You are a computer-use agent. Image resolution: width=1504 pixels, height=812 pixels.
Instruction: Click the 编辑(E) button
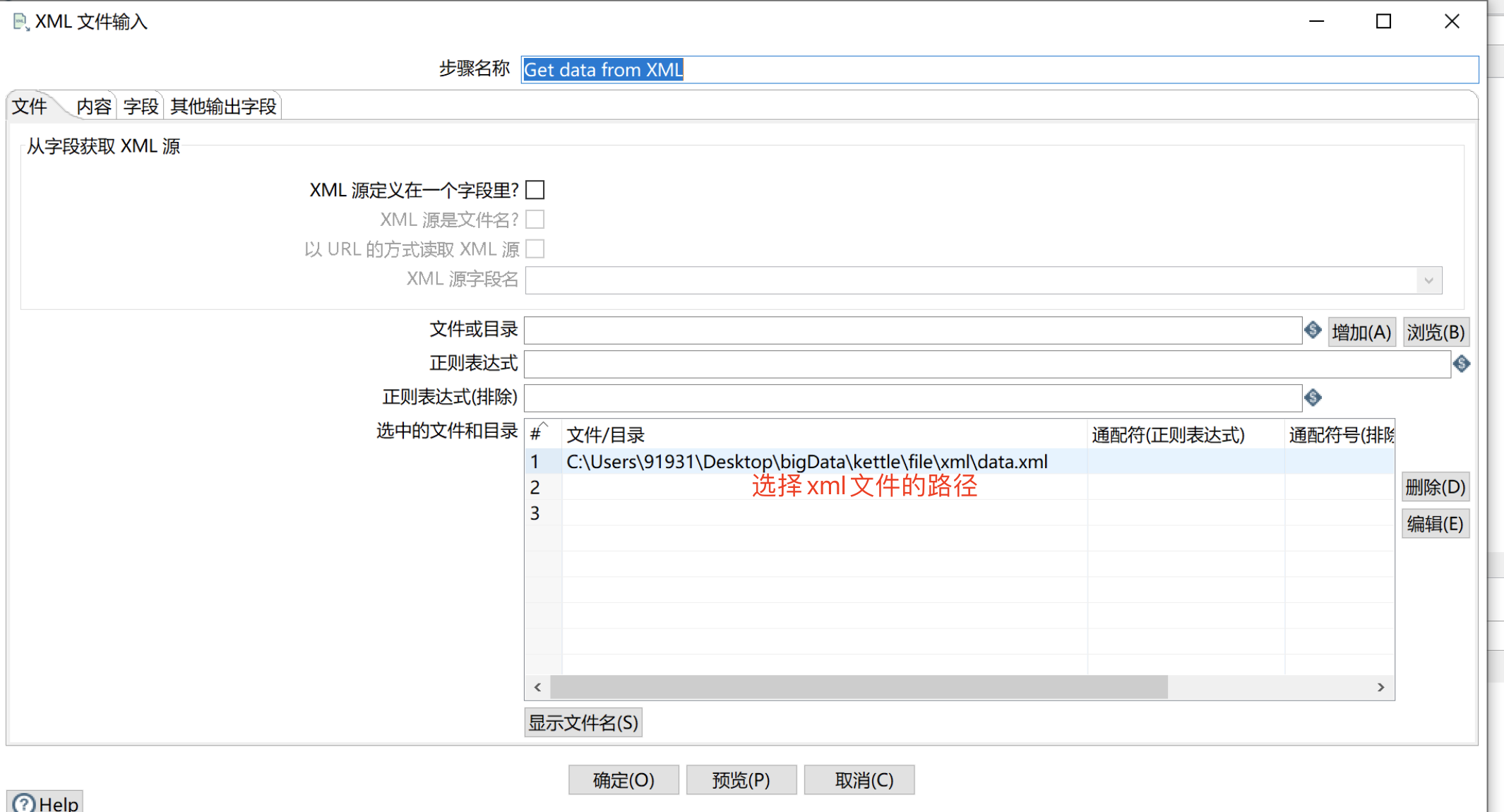(1435, 523)
